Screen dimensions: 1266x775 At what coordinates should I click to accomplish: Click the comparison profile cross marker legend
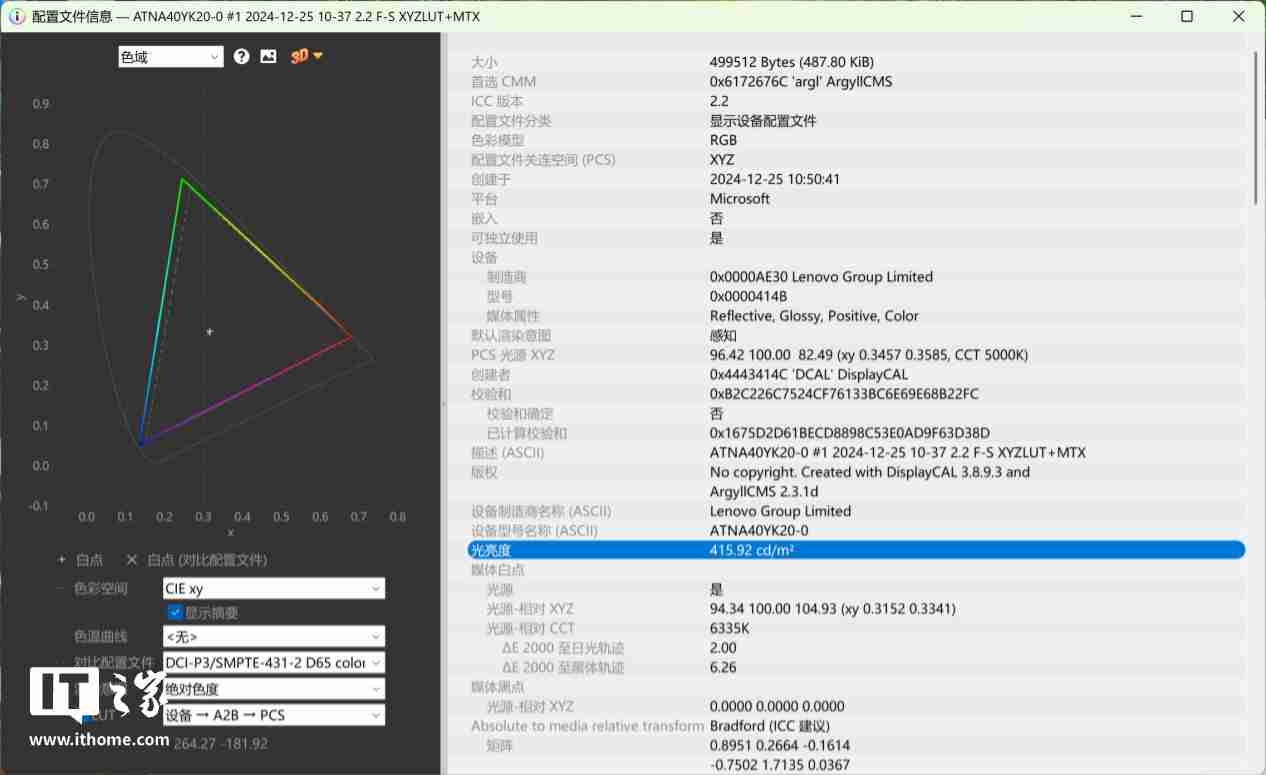pos(131,560)
